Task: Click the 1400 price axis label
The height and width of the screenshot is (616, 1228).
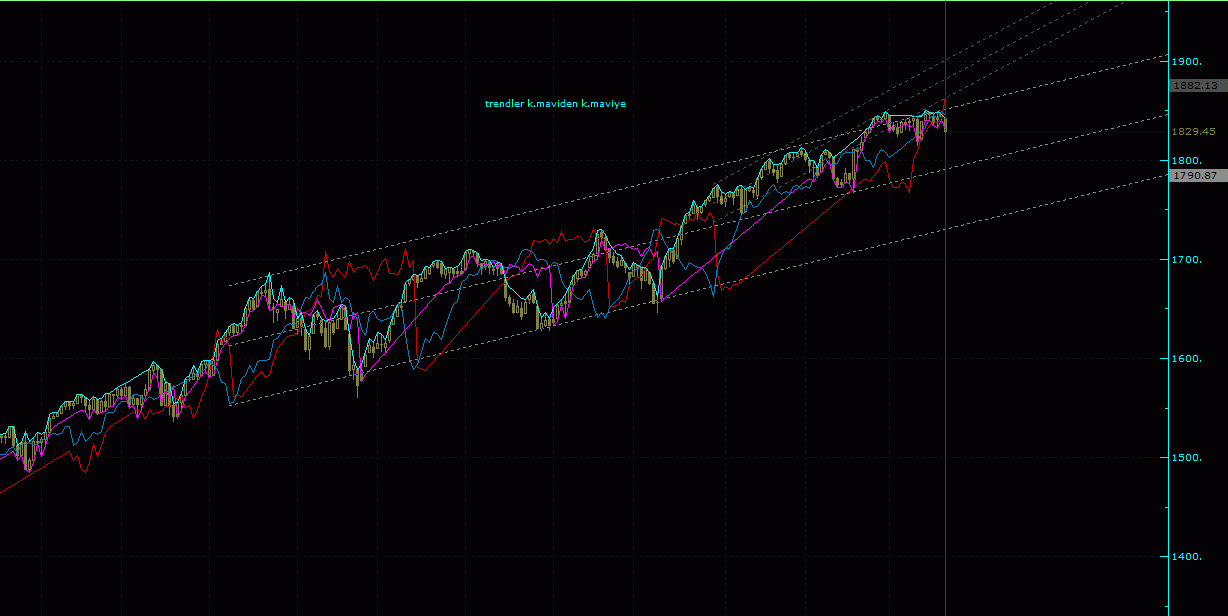Action: point(1187,557)
